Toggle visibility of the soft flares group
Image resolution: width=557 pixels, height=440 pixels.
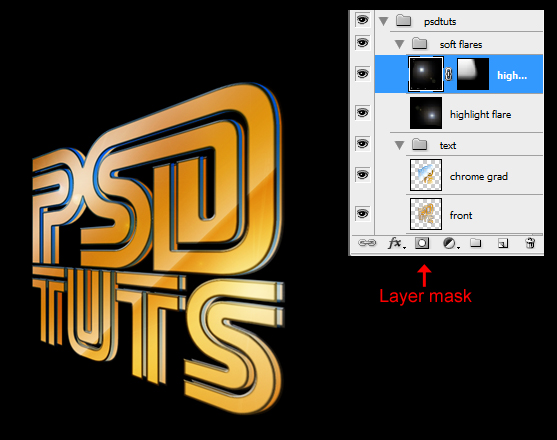[362, 43]
